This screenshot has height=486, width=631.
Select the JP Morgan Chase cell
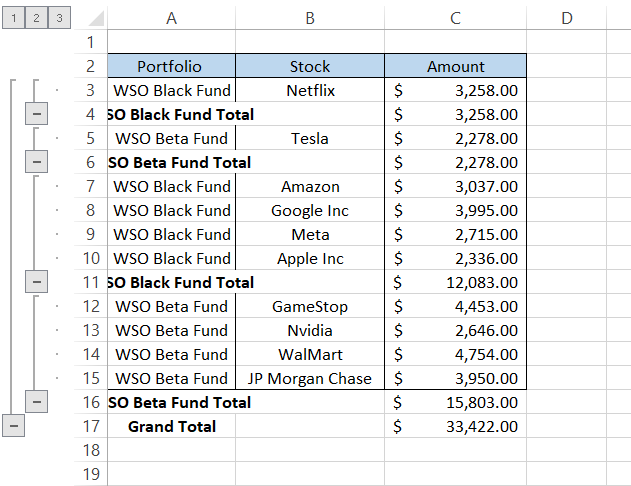[x=310, y=378]
